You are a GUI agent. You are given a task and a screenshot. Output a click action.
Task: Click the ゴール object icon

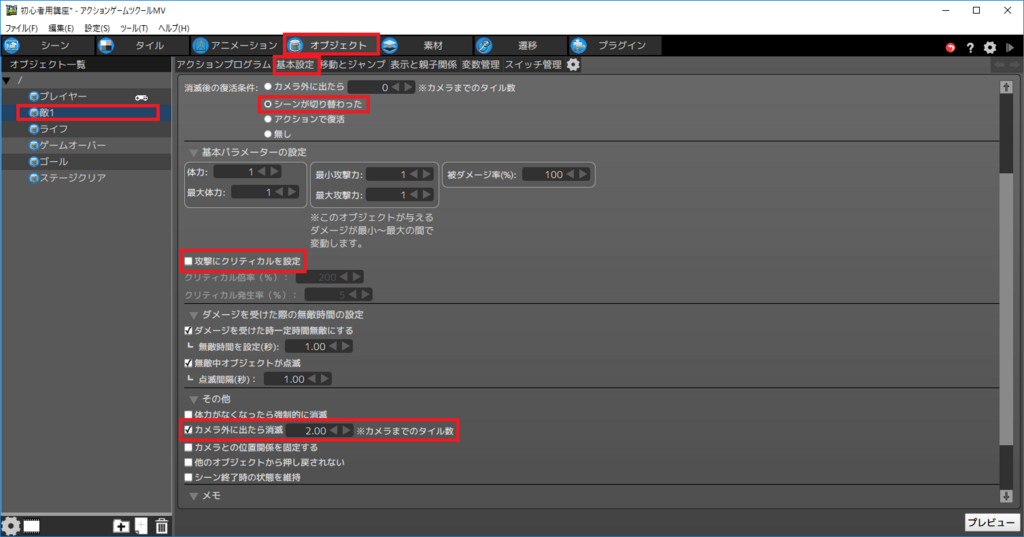(34, 161)
